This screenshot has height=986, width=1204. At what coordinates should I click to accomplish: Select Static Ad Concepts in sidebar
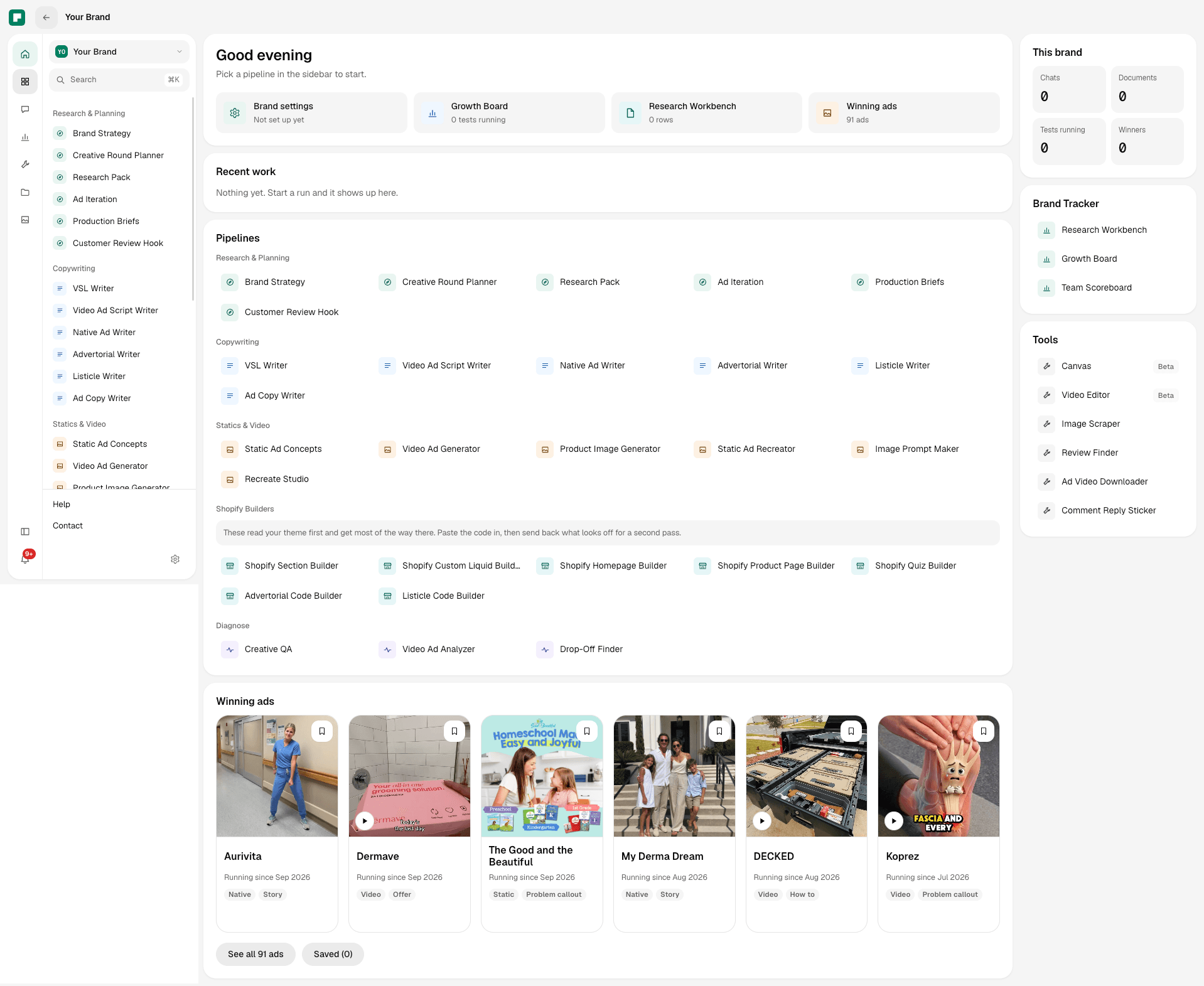point(119,444)
